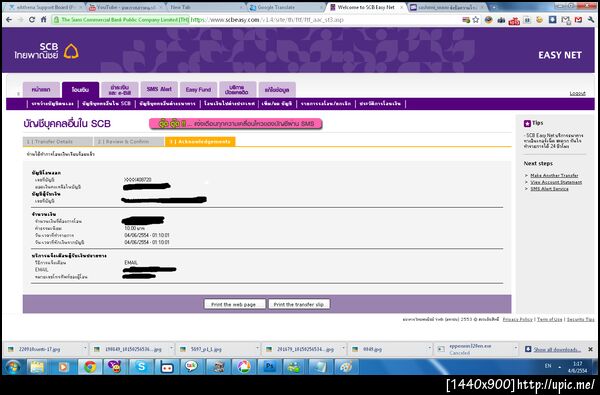Click the Tips star icon

[x=527, y=123]
